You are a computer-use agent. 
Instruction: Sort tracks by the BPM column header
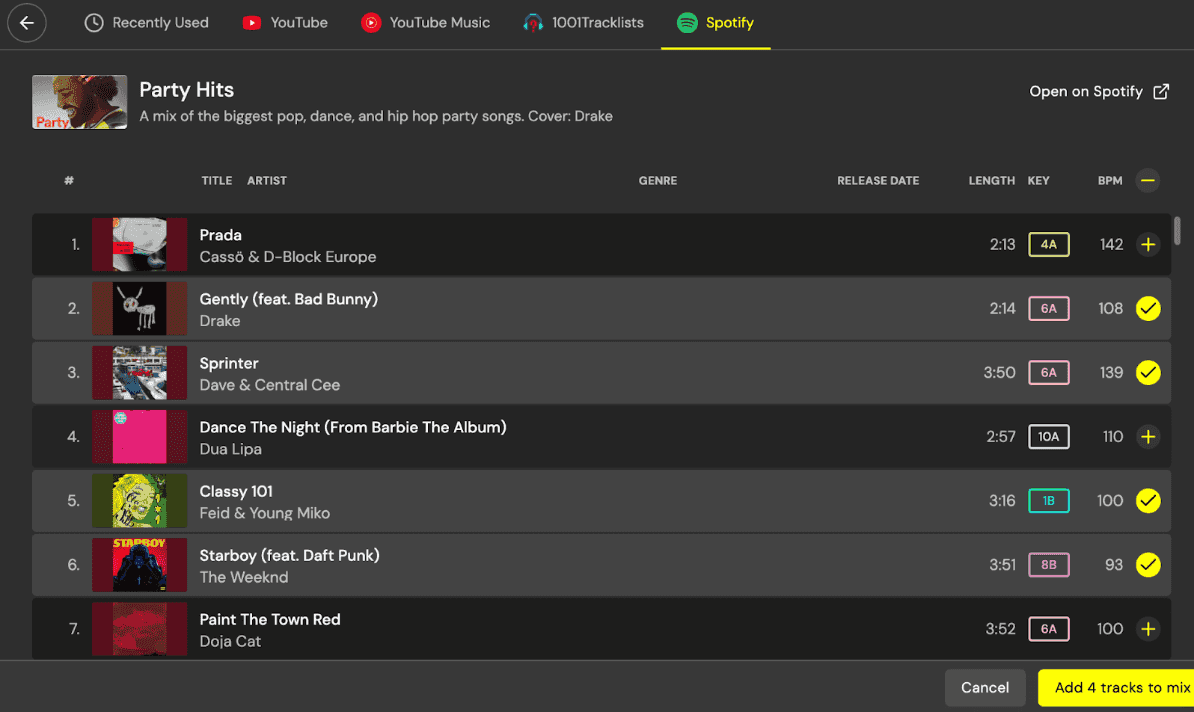click(x=1109, y=181)
